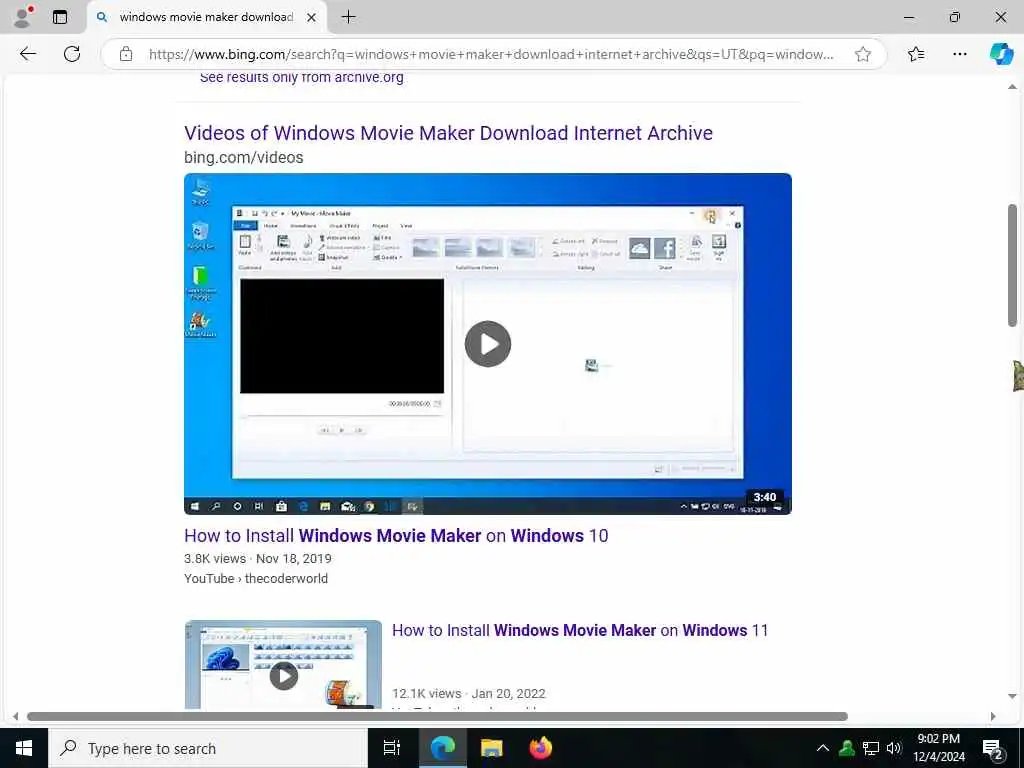Viewport: 1024px width, 768px height.
Task: Open How to Install Windows Movie Maker on Windows 10
Action: pyautogui.click(x=396, y=536)
